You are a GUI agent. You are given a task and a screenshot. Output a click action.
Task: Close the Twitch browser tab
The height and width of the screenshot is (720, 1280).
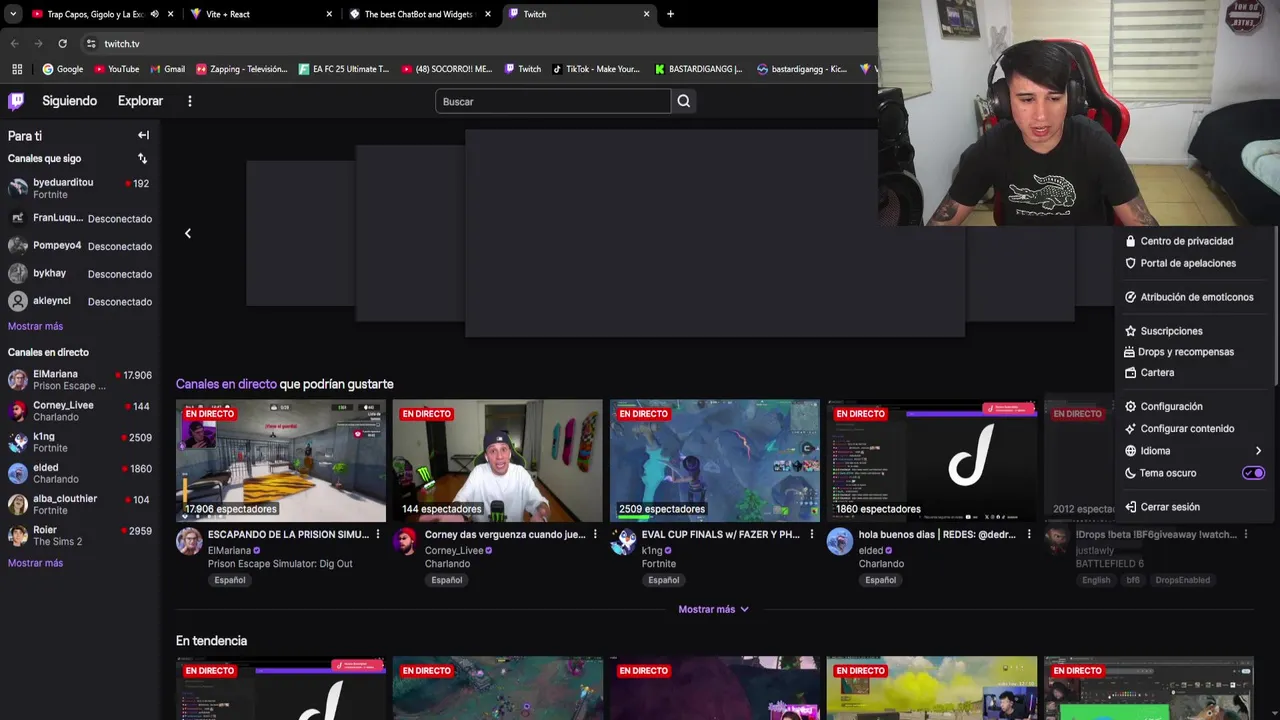coord(646,14)
